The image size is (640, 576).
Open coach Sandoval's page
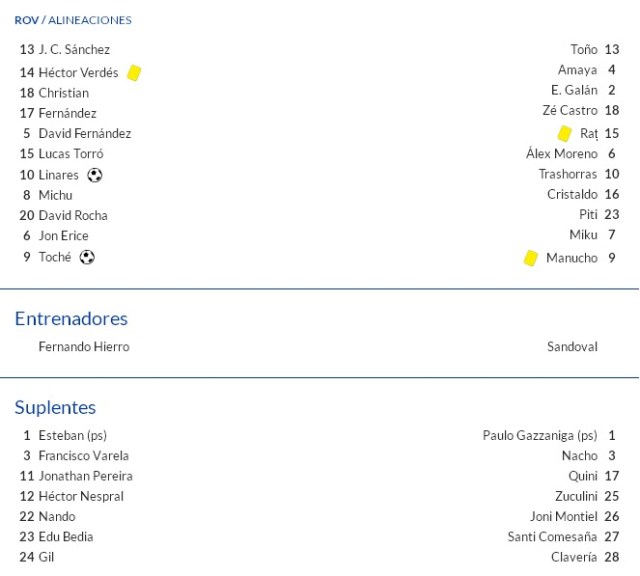pos(572,347)
